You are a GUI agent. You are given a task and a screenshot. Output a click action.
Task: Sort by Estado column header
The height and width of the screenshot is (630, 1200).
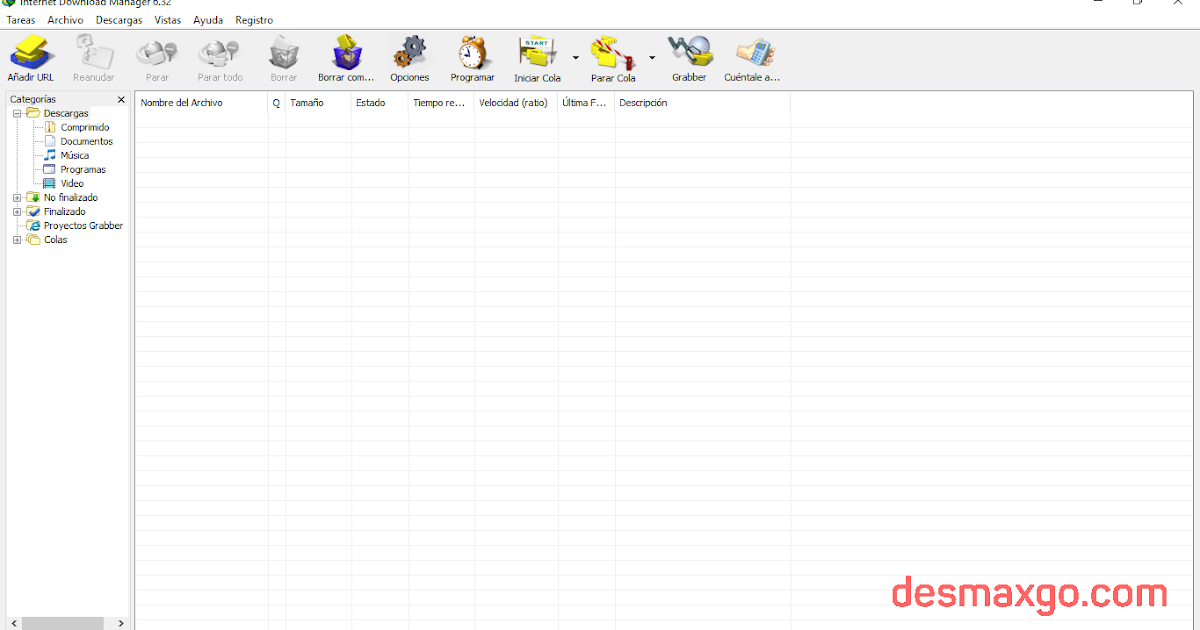point(380,103)
